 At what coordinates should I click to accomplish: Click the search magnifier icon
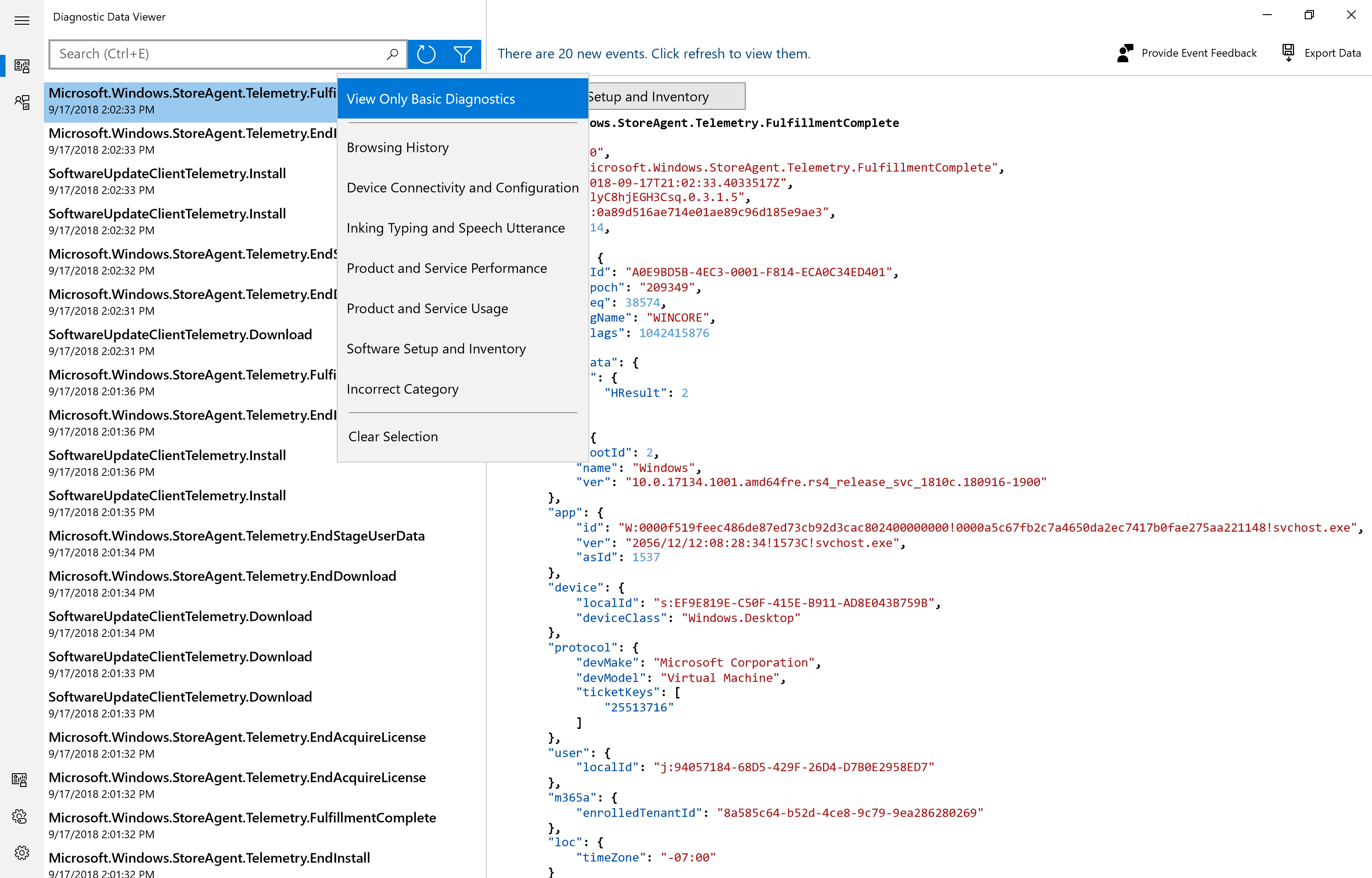pos(392,54)
